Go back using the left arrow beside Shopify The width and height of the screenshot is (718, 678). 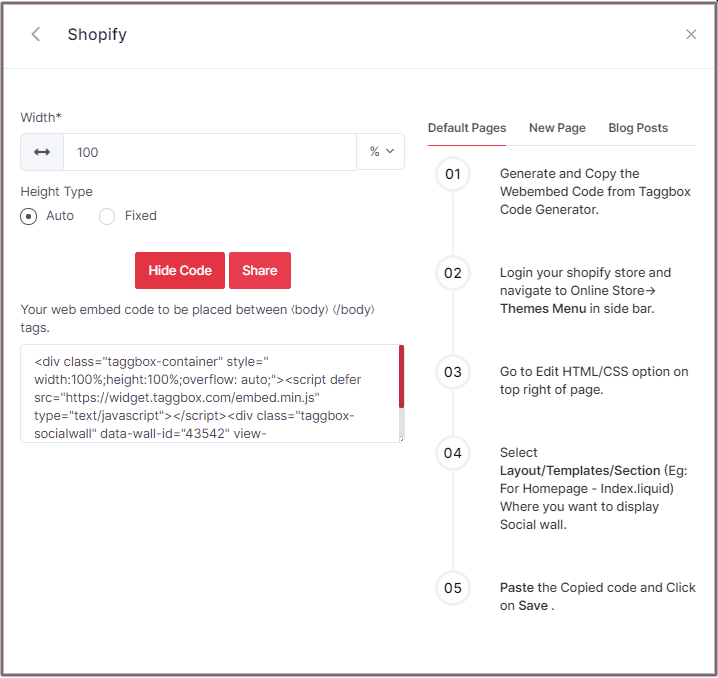(36, 35)
